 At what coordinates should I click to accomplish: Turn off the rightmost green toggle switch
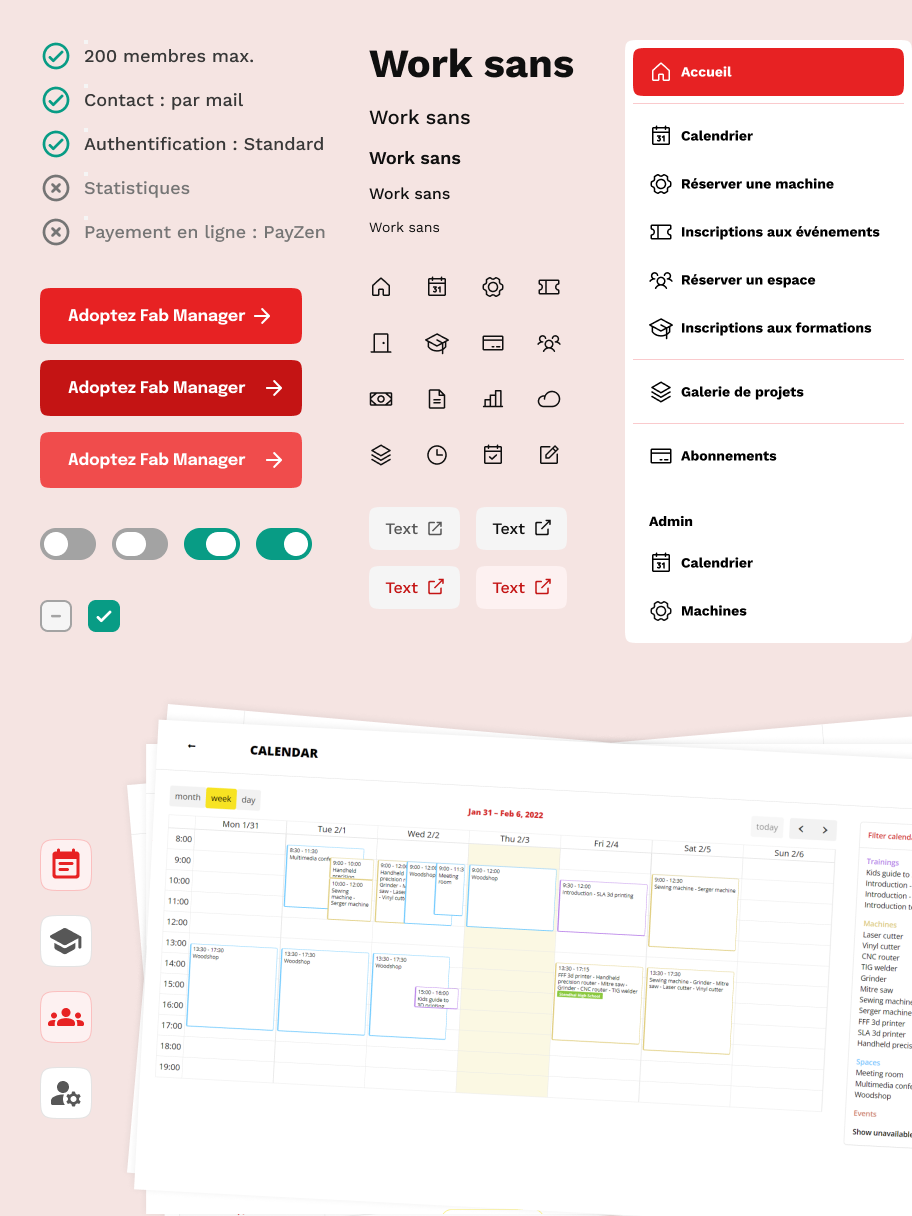pos(284,544)
